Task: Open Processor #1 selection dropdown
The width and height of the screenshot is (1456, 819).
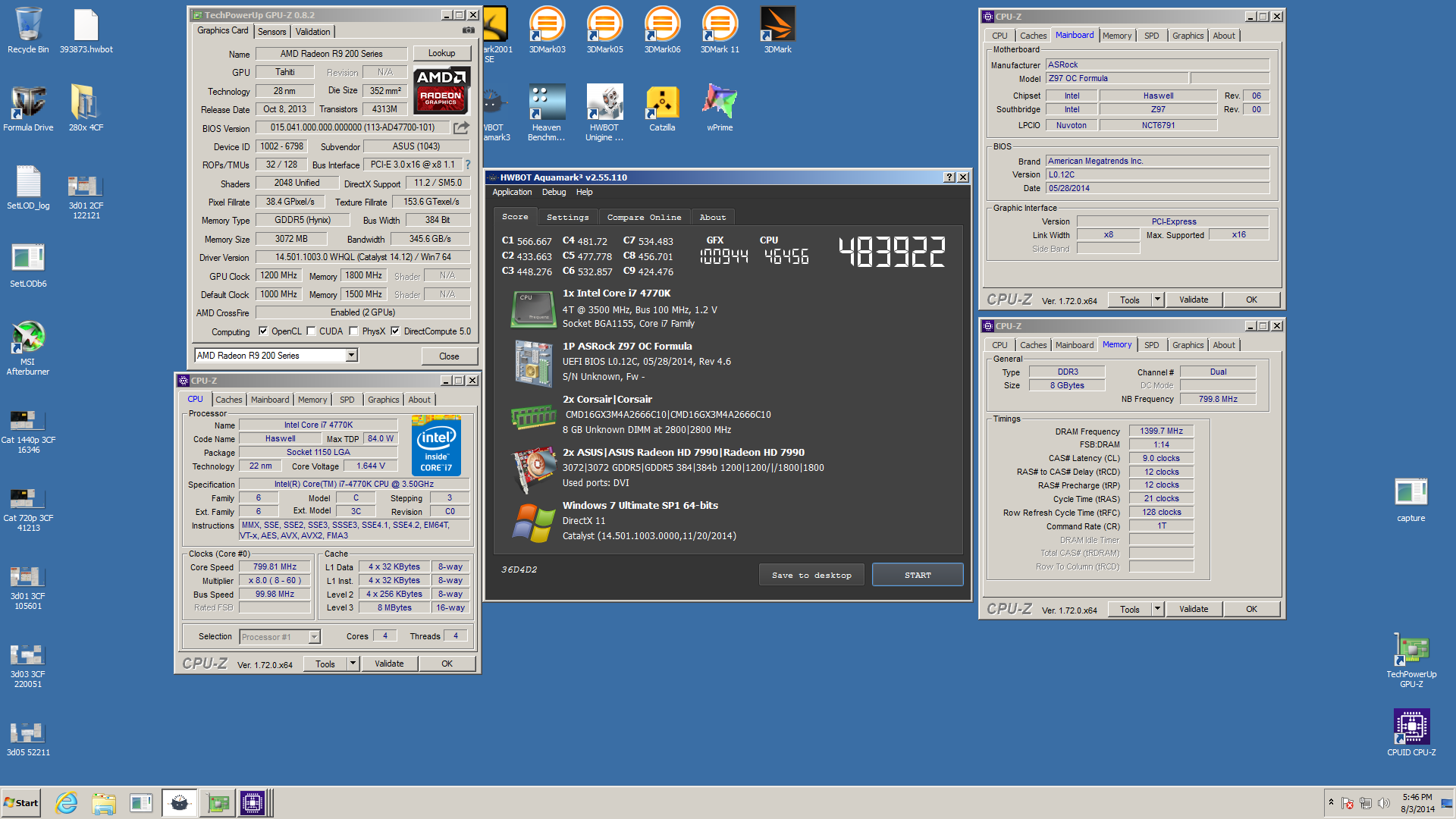Action: point(314,637)
